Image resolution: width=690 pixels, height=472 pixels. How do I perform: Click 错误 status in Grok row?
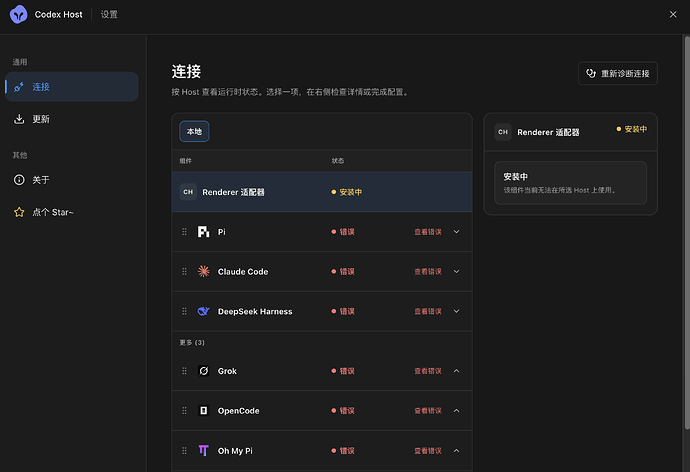[343, 371]
